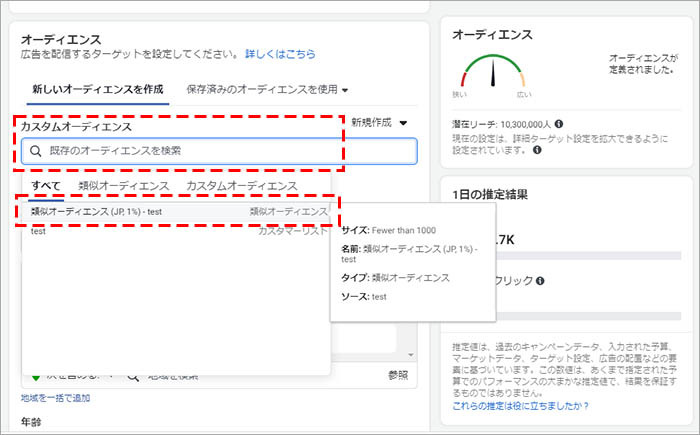The width and height of the screenshot is (700, 435).
Task: Click the search magnifier icon in audience field
Action: pos(36,151)
